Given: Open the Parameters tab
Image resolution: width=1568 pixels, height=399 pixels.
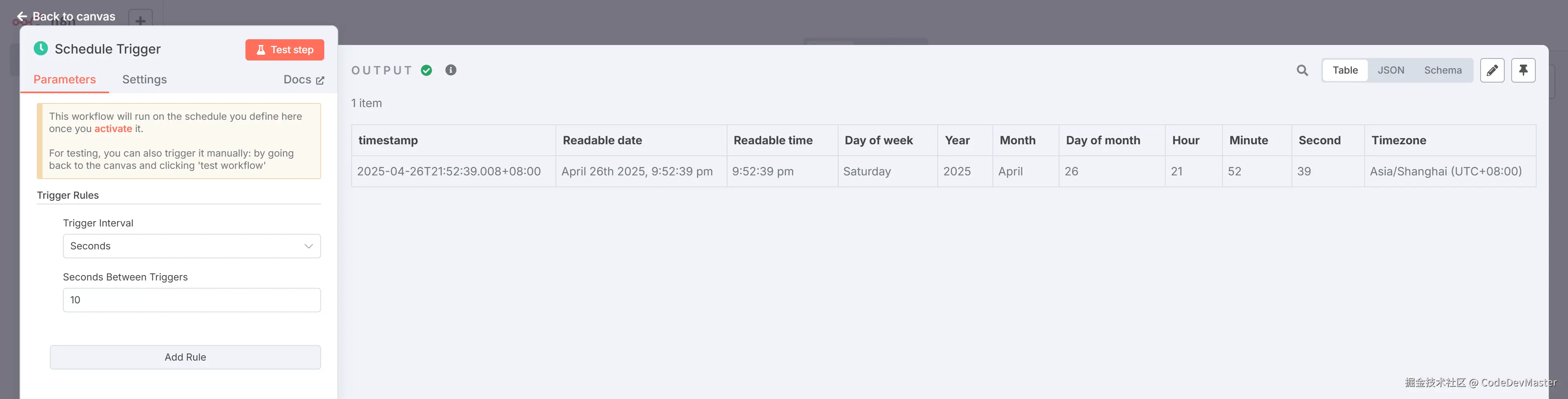Looking at the screenshot, I should [65, 80].
